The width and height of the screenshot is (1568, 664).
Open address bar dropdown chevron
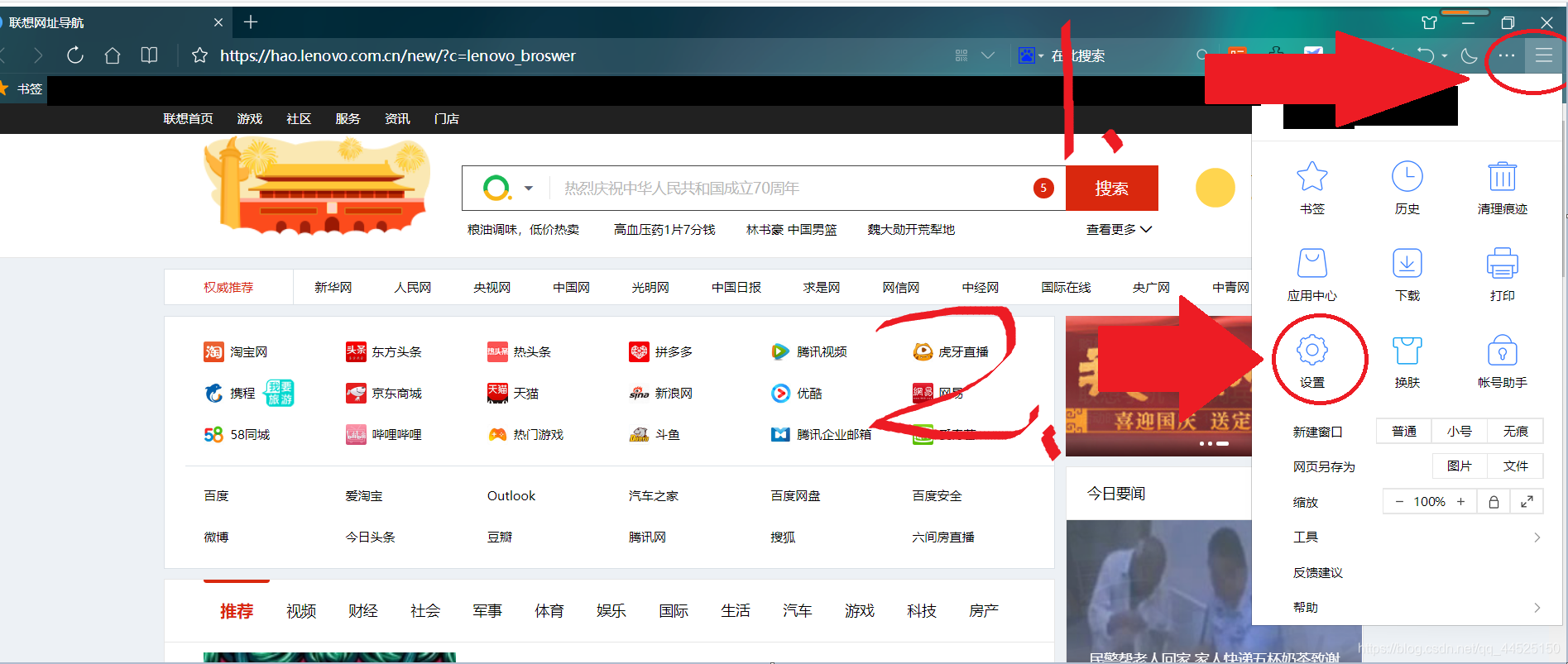click(x=988, y=55)
